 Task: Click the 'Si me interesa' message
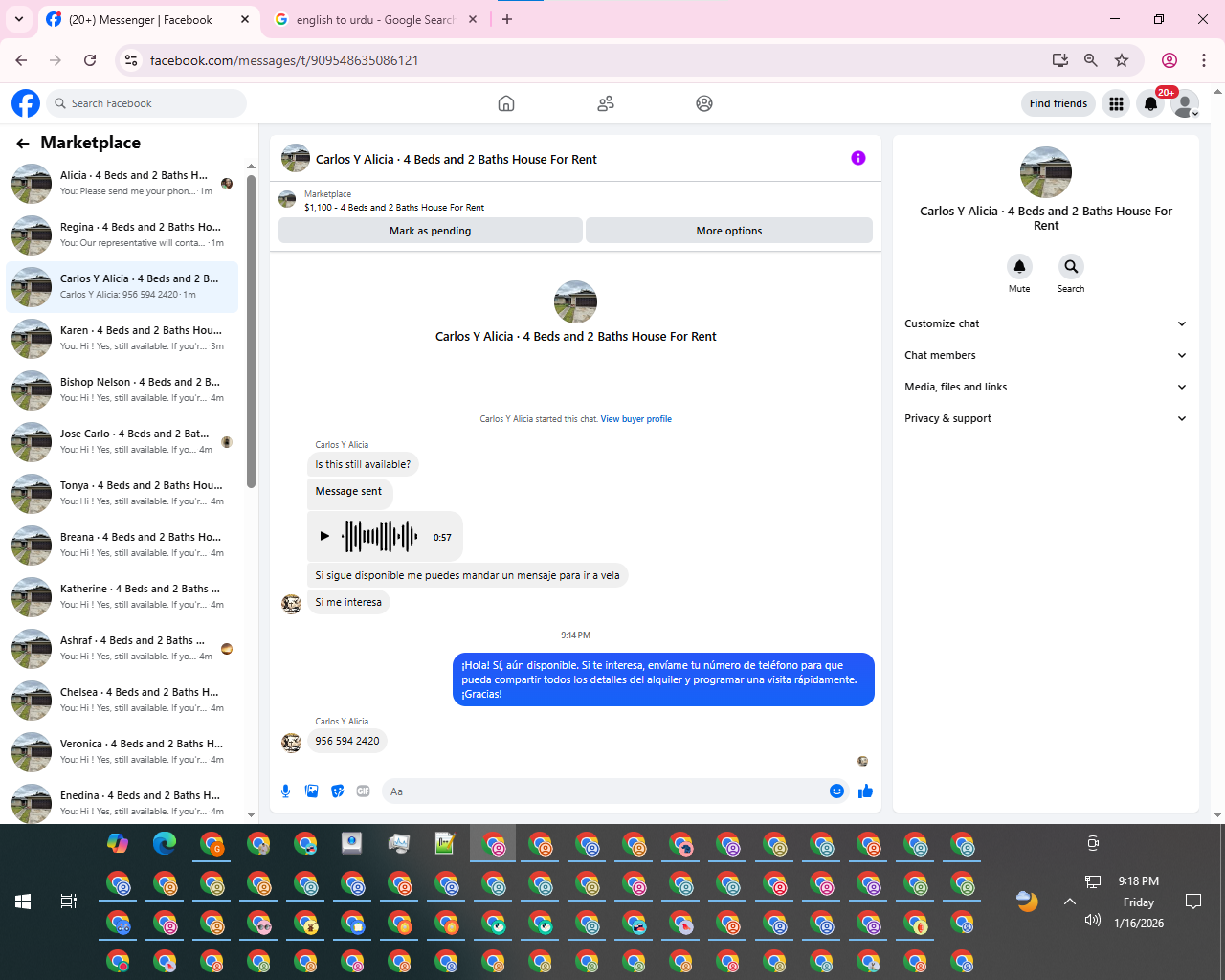(x=348, y=602)
